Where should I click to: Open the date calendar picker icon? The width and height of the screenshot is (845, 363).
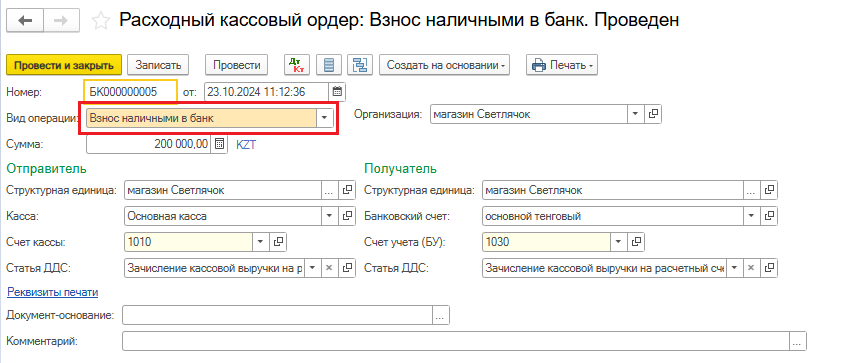pos(337,92)
